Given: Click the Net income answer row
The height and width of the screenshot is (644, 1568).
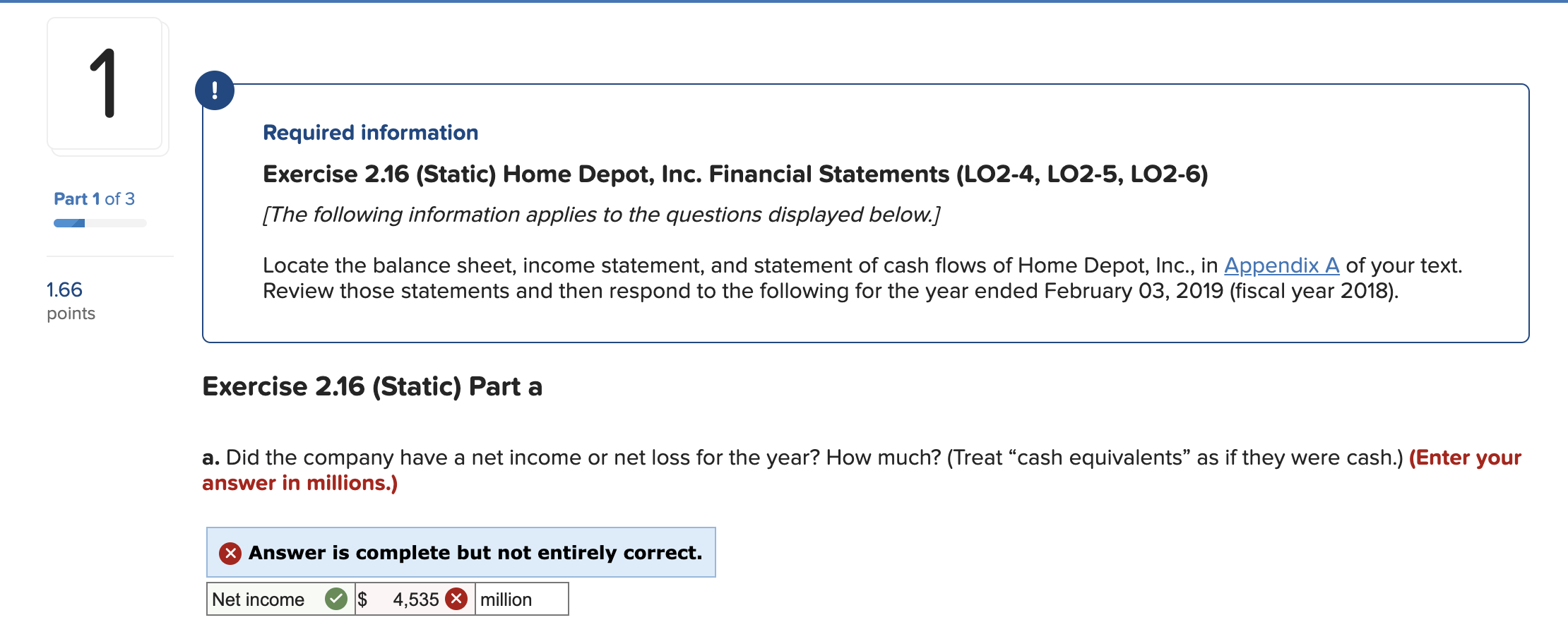Looking at the screenshot, I should click(x=387, y=599).
